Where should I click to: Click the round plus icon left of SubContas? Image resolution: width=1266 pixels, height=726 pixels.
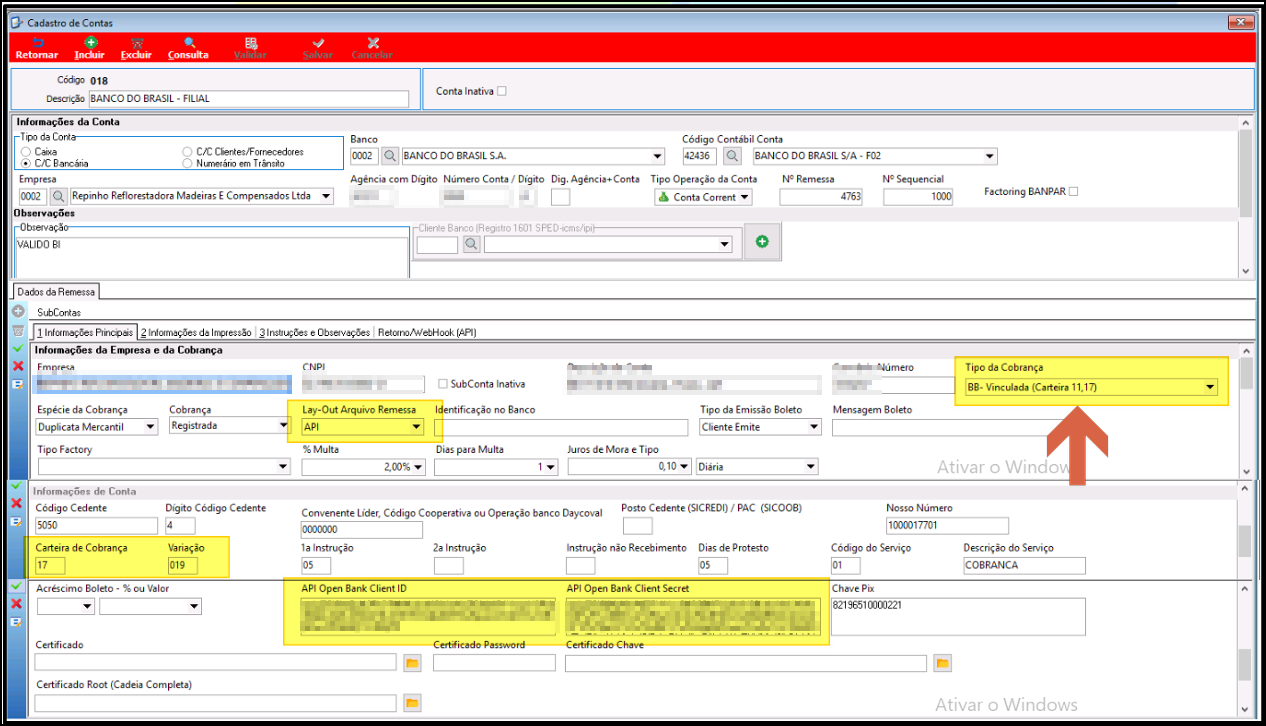(18, 312)
